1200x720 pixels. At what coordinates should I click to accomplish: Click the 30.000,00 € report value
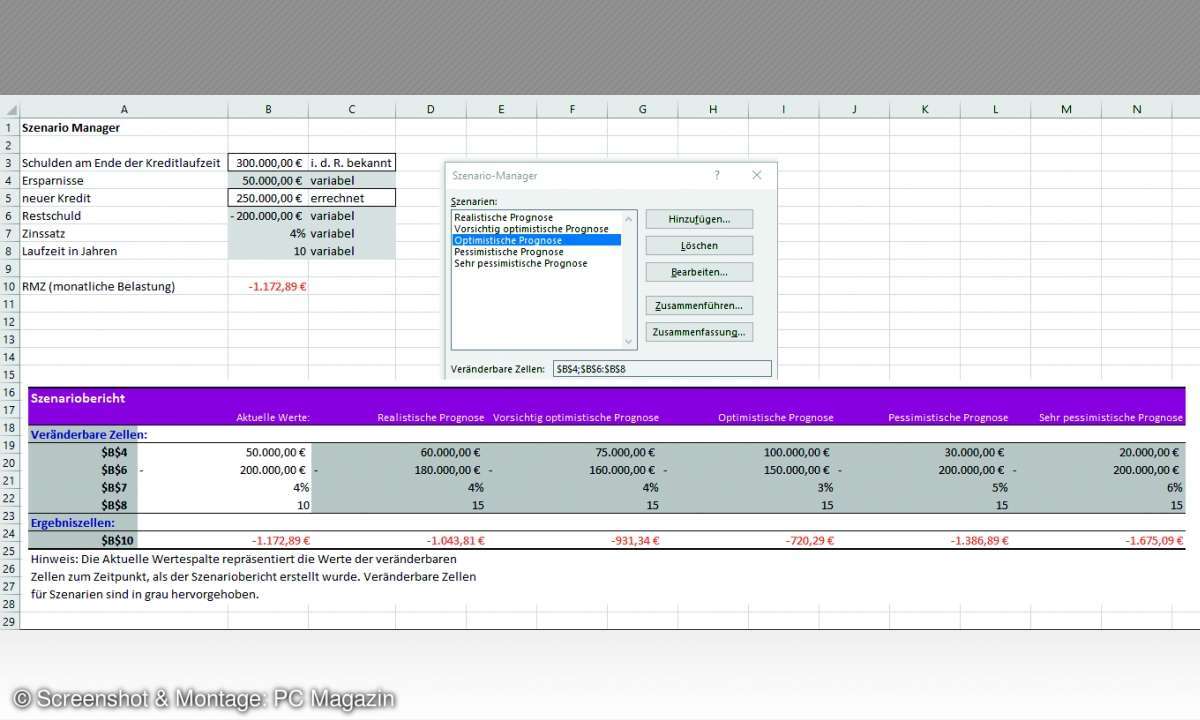[973, 452]
